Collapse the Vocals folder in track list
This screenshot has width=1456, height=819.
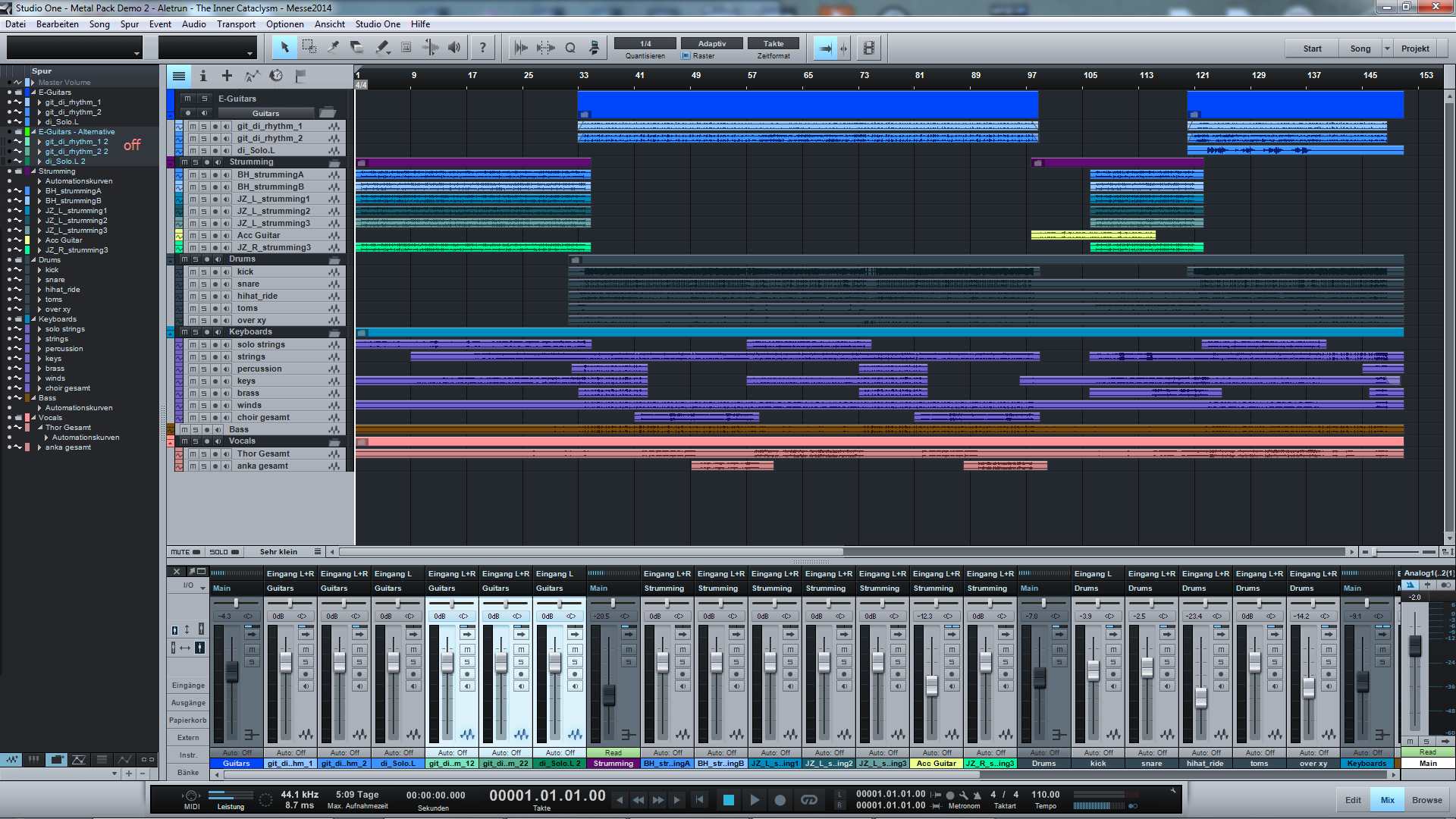(33, 418)
